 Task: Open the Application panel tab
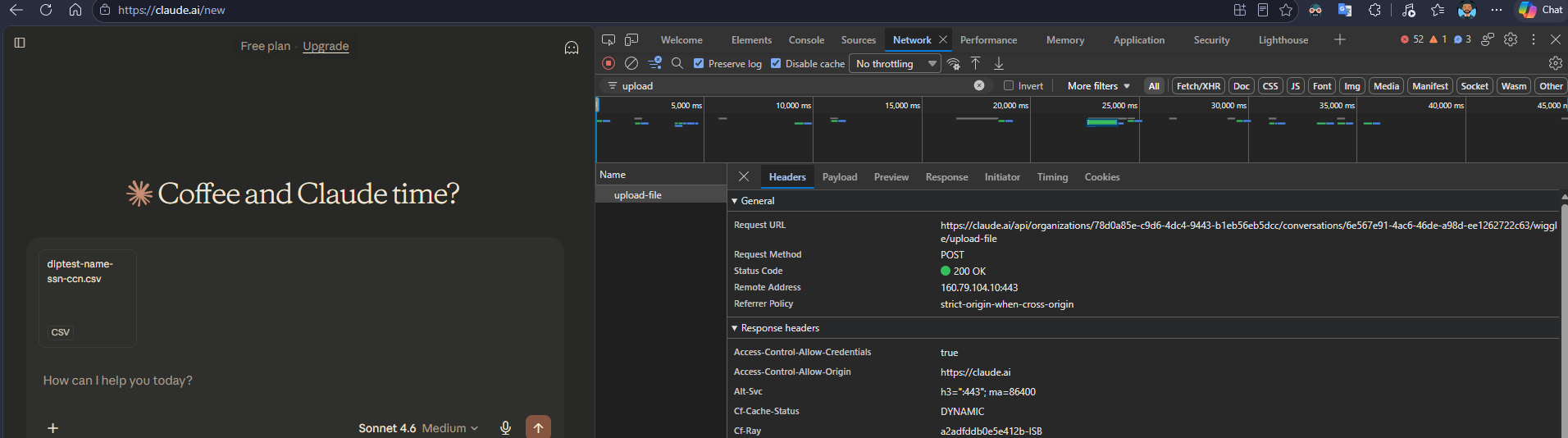(x=1138, y=39)
